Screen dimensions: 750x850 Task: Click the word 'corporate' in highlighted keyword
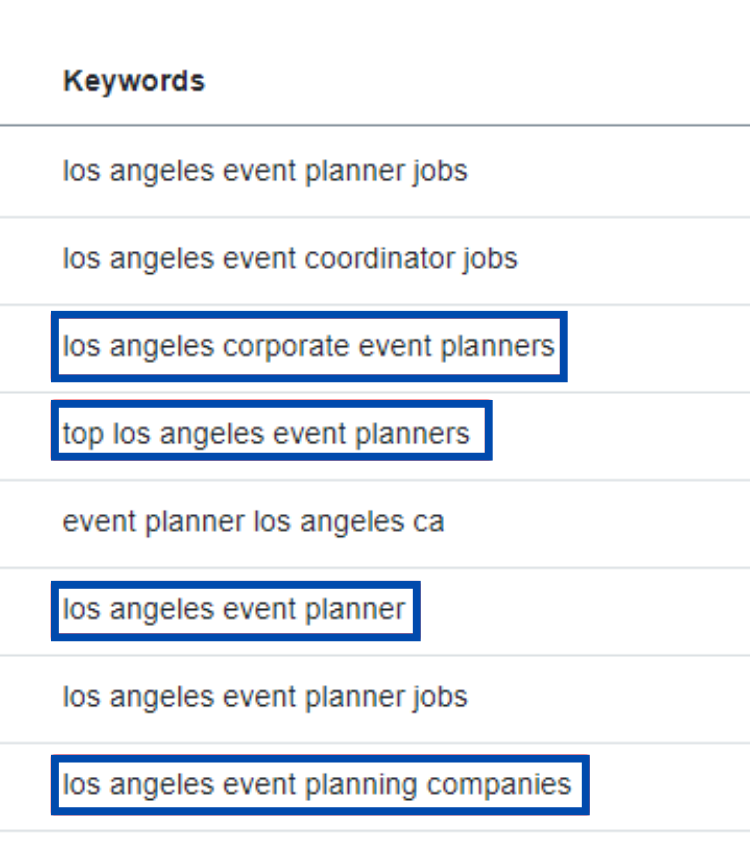286,347
